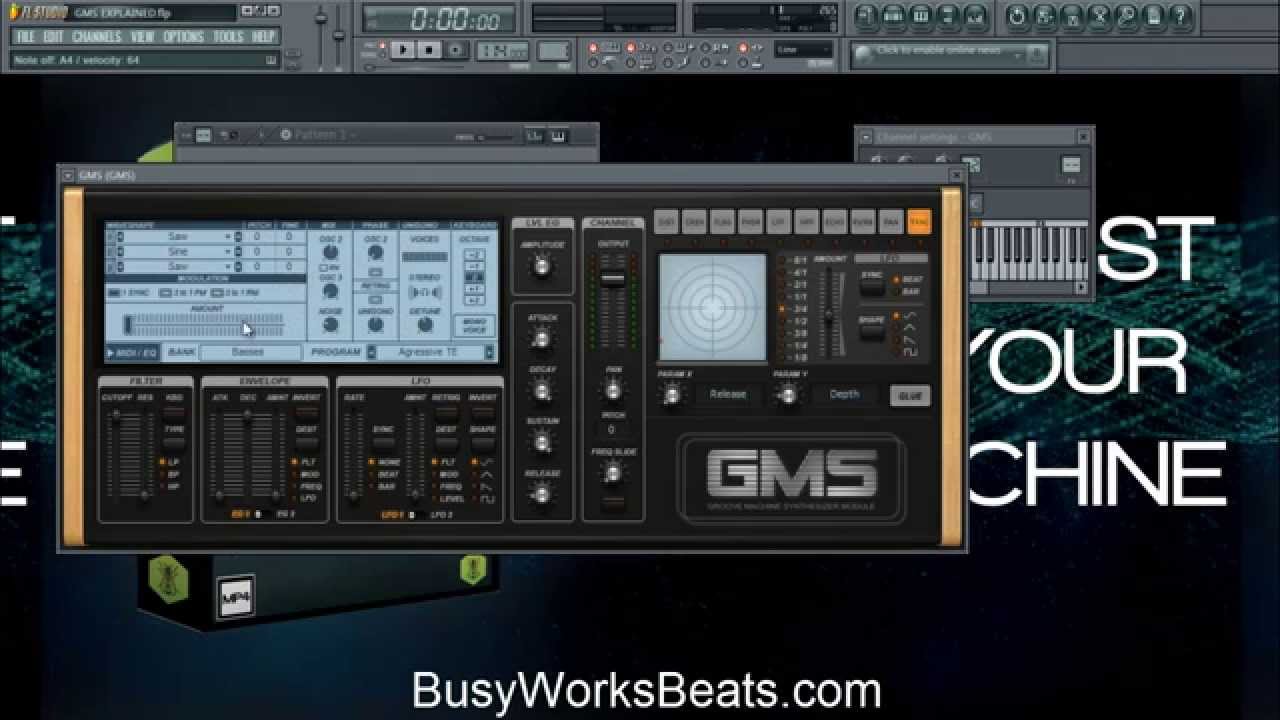Click the effect LFO SHAPE button
Screen dimensions: 1280x720
[872, 333]
